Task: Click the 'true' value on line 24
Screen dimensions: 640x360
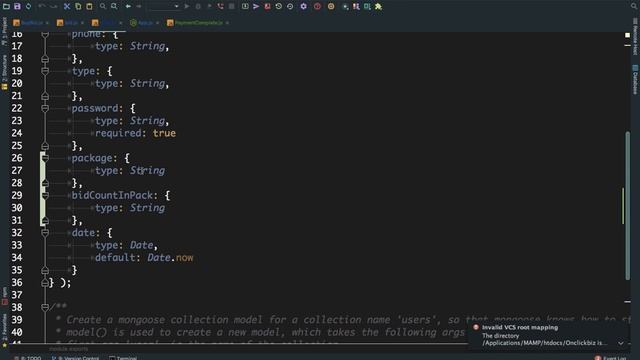Action: pos(164,133)
